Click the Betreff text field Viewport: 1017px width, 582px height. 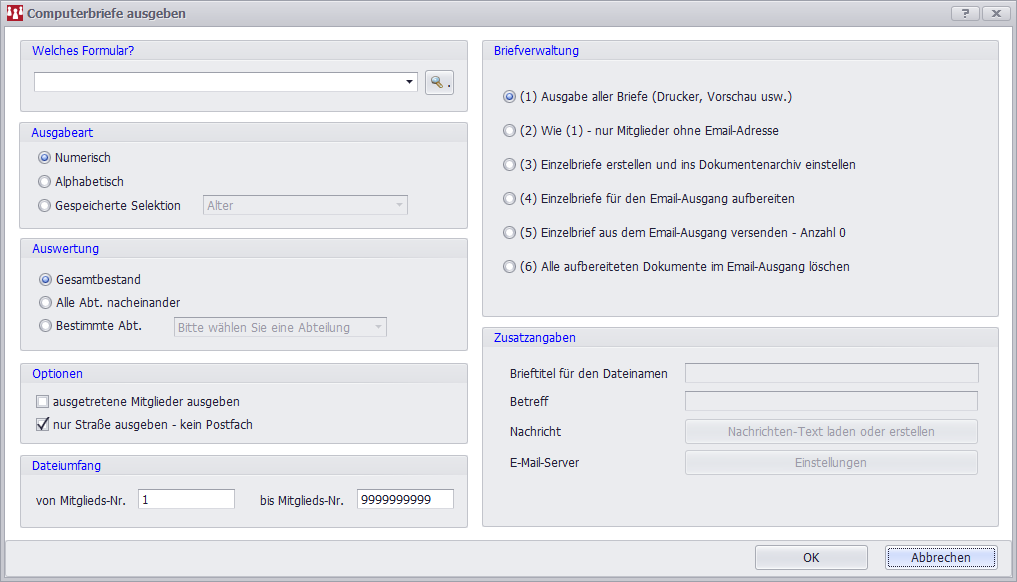[832, 401]
